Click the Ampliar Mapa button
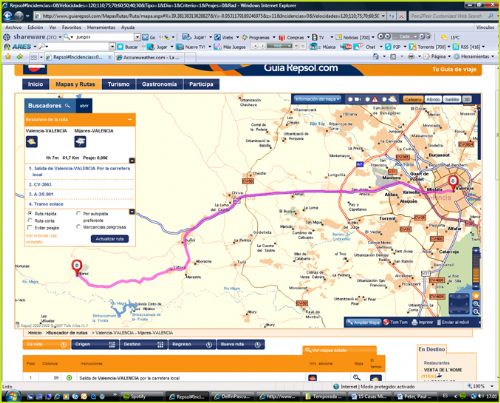 click(363, 322)
